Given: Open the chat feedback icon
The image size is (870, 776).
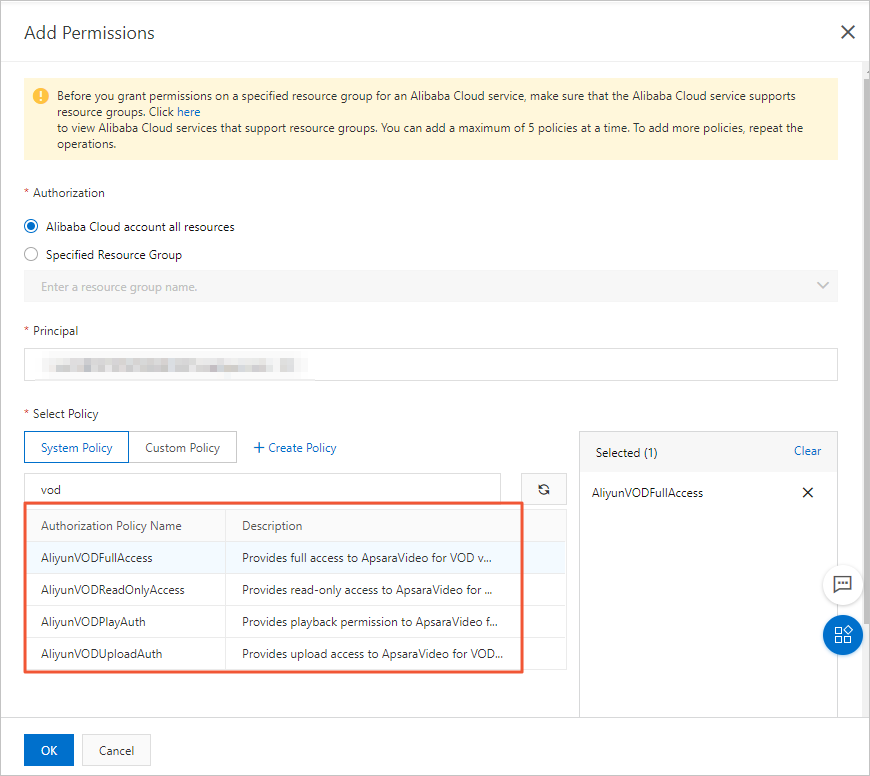Looking at the screenshot, I should [842, 584].
